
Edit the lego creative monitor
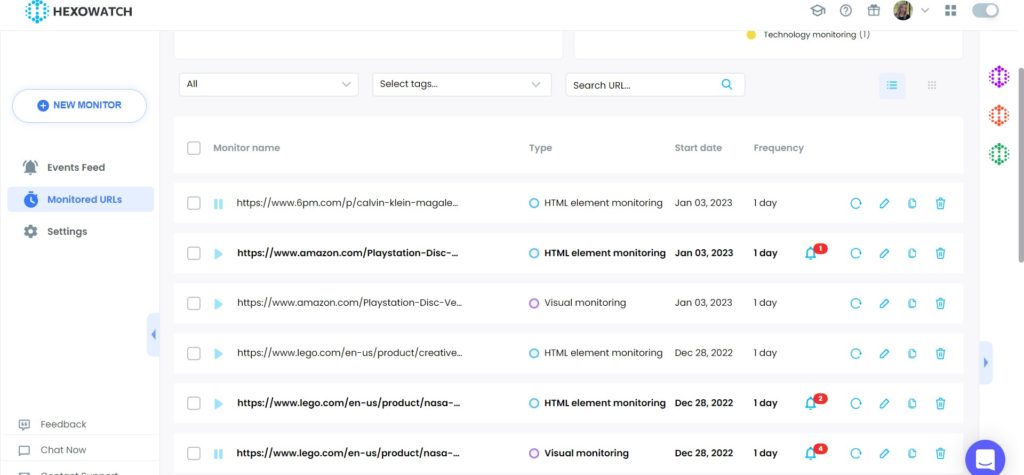pos(884,353)
